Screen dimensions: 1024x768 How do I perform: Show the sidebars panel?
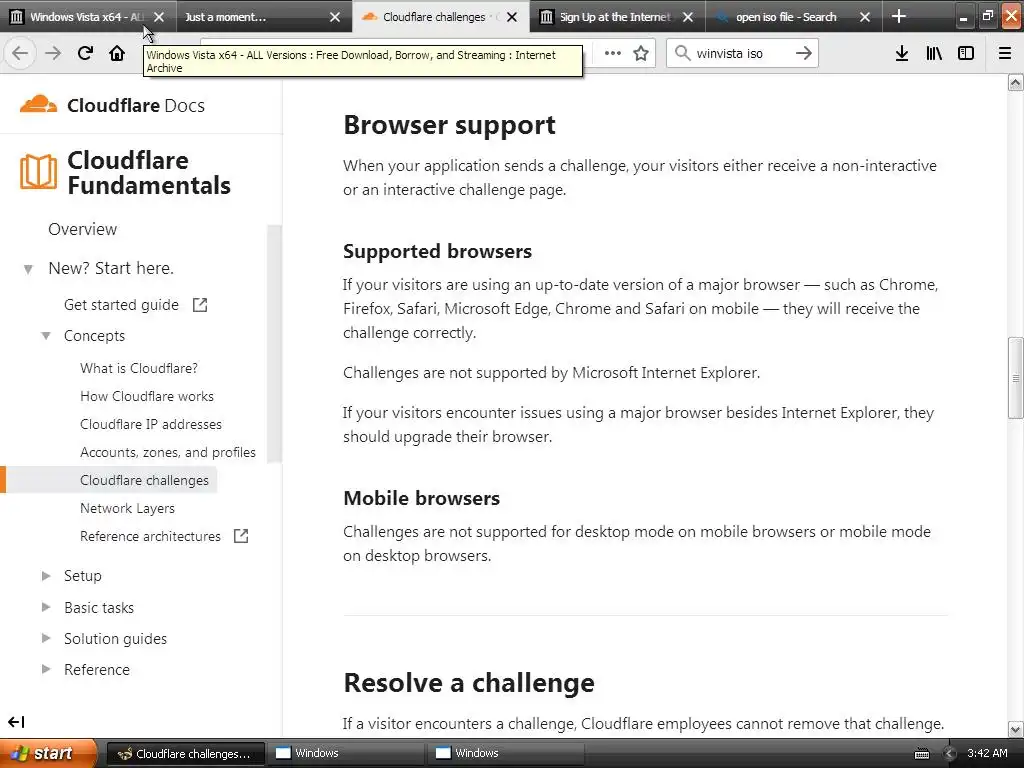(x=966, y=53)
